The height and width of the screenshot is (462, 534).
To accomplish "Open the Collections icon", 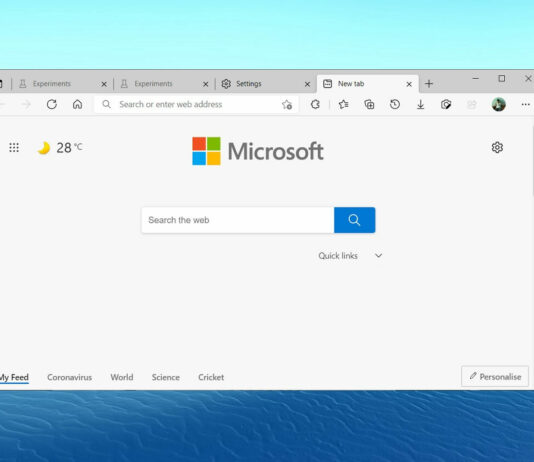I will [369, 104].
